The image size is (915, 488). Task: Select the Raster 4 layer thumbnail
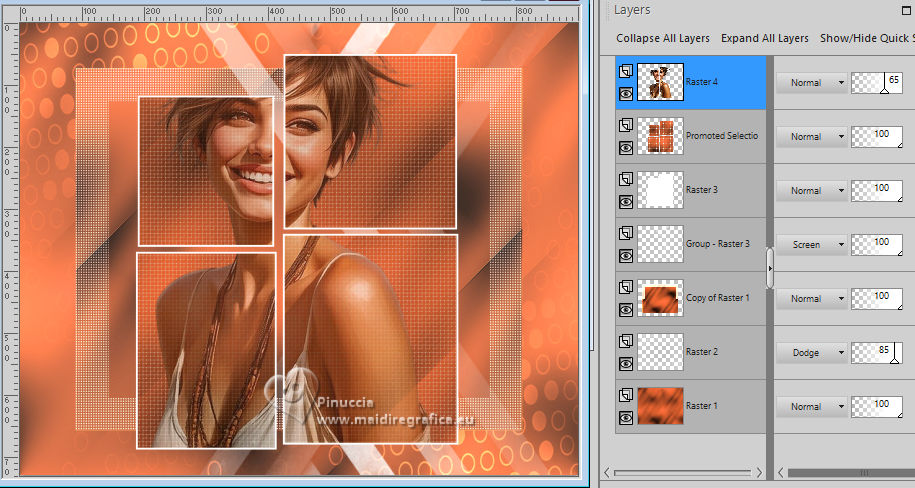[x=660, y=82]
